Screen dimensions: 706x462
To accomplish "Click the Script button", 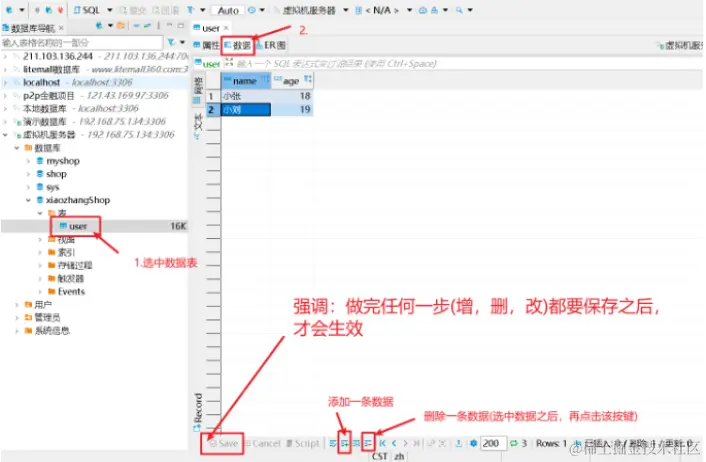I will coord(303,443).
